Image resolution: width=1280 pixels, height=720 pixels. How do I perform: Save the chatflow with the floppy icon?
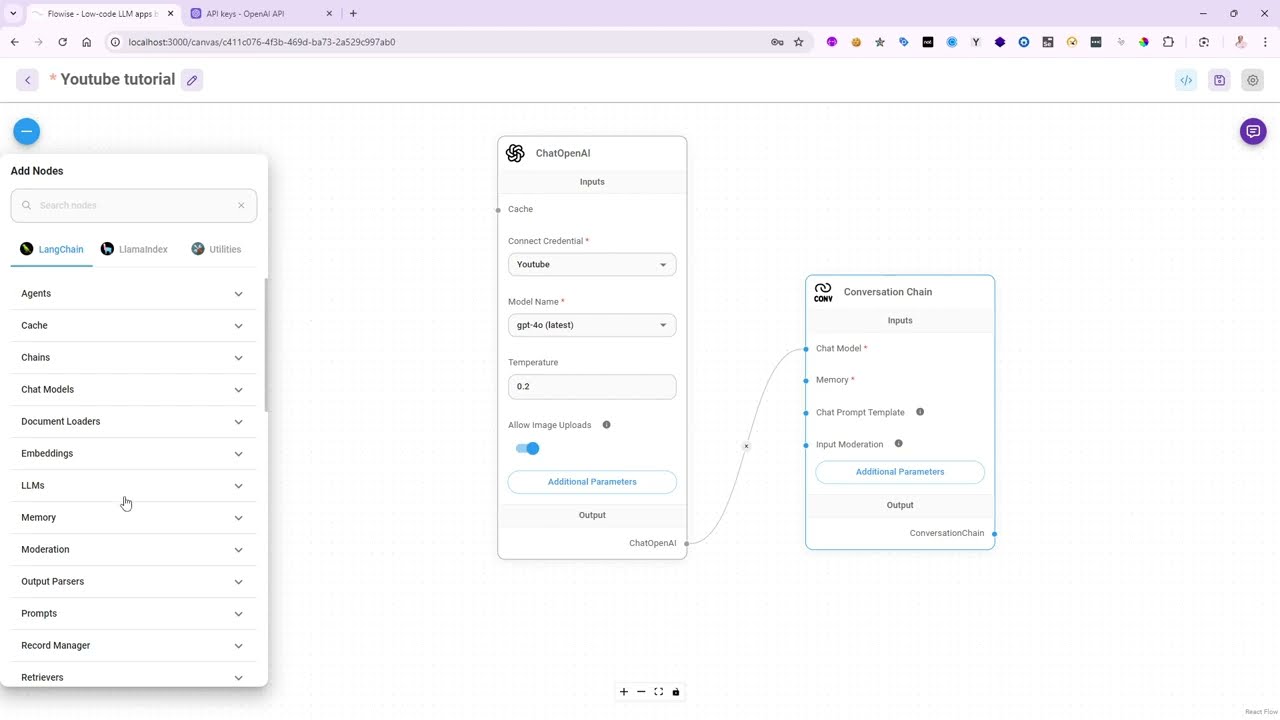(x=1219, y=80)
